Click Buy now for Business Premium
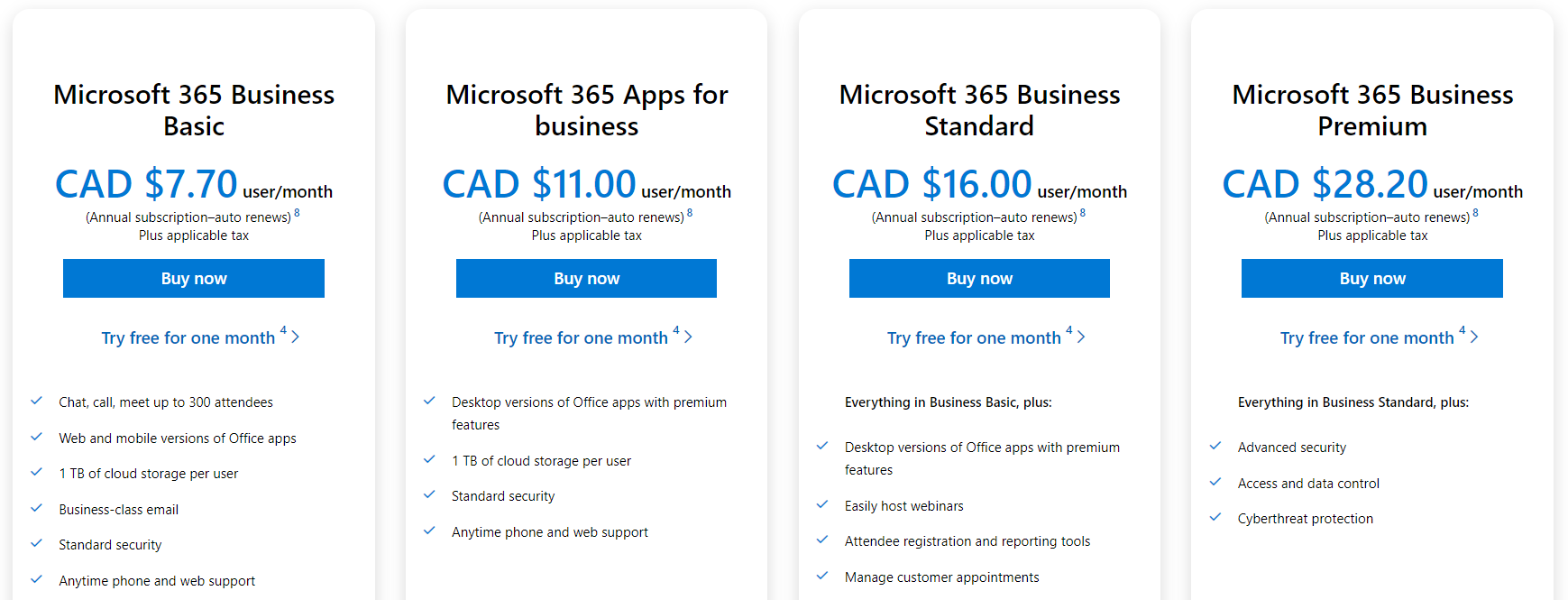This screenshot has width=1568, height=600. click(1372, 278)
